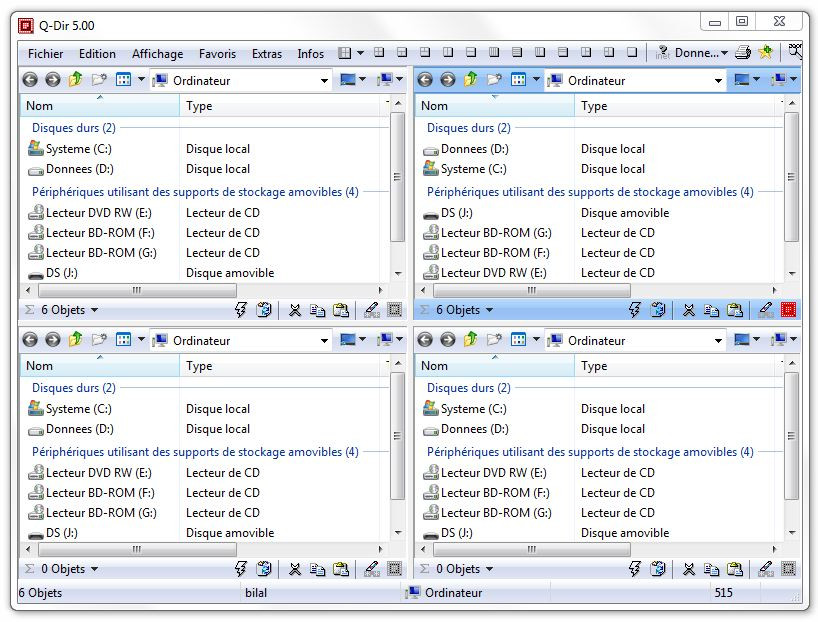Expand the Ordinateur address dropdown in top-left pane

[x=324, y=81]
